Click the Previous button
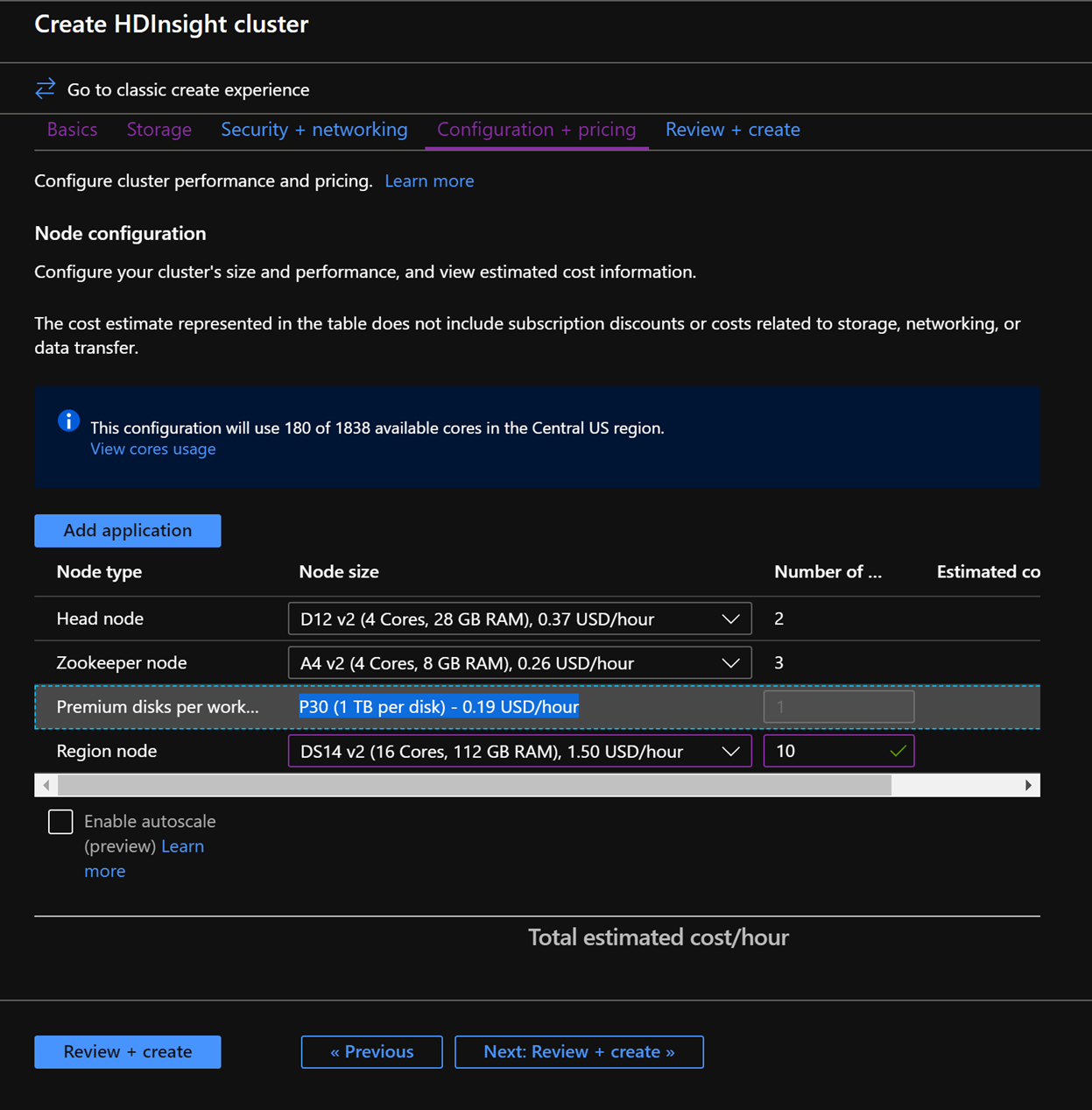Screen dimensions: 1092x1110 (371, 1051)
